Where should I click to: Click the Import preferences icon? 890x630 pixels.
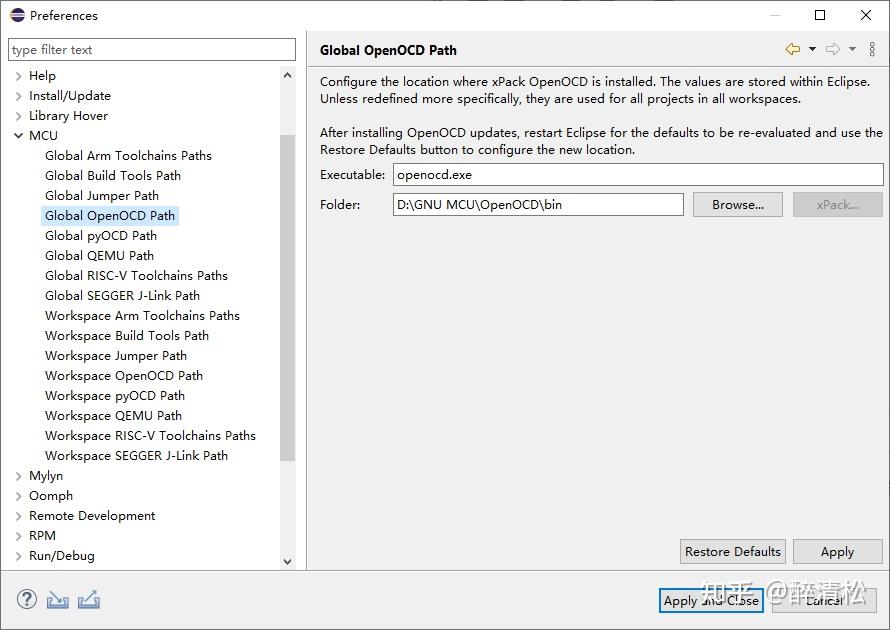pyautogui.click(x=58, y=600)
